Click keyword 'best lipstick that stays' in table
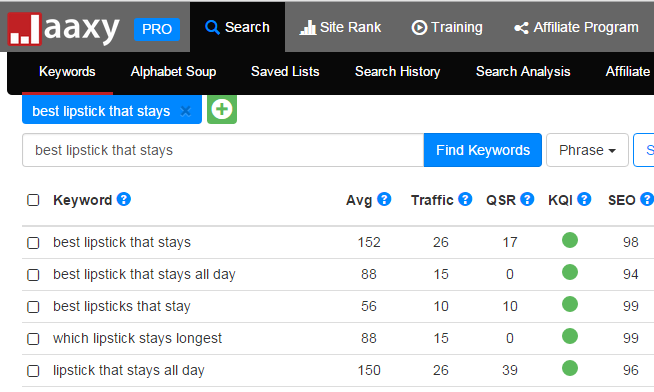 coord(122,242)
